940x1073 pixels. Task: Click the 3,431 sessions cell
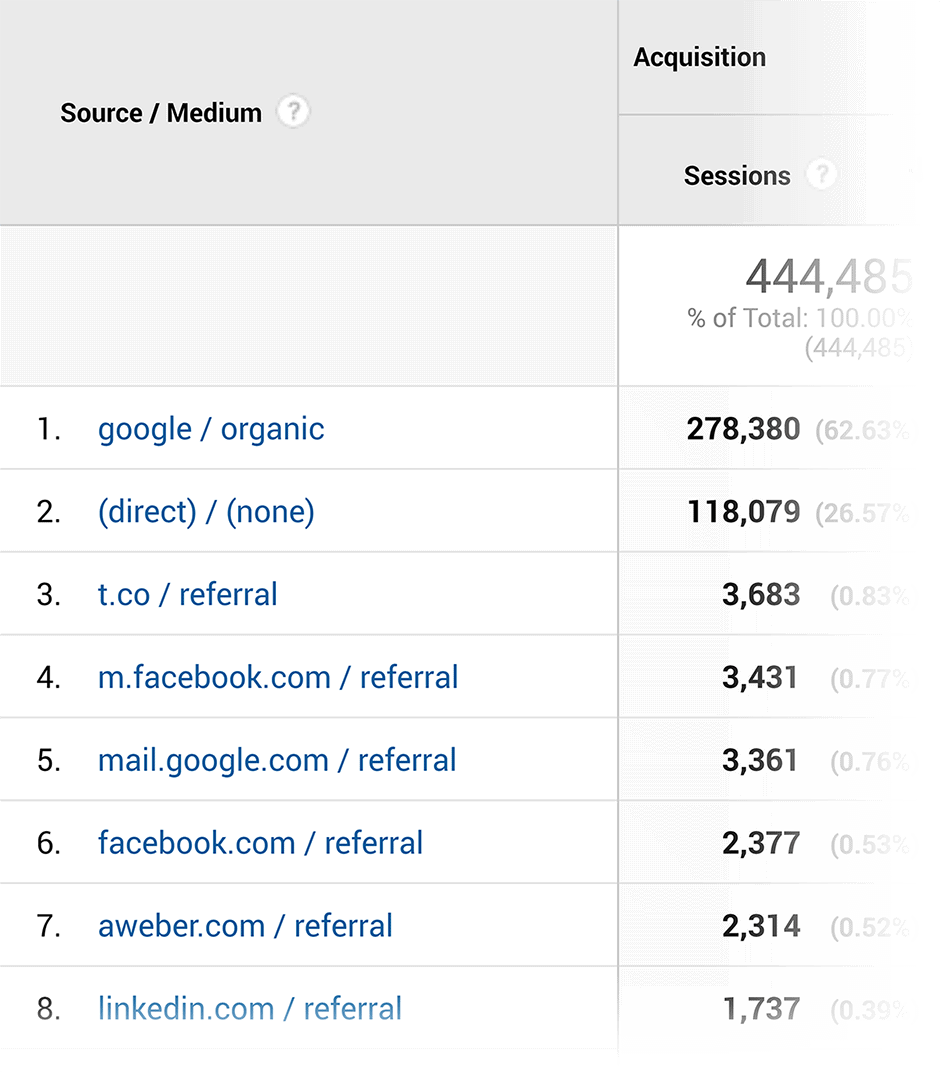pos(760,677)
